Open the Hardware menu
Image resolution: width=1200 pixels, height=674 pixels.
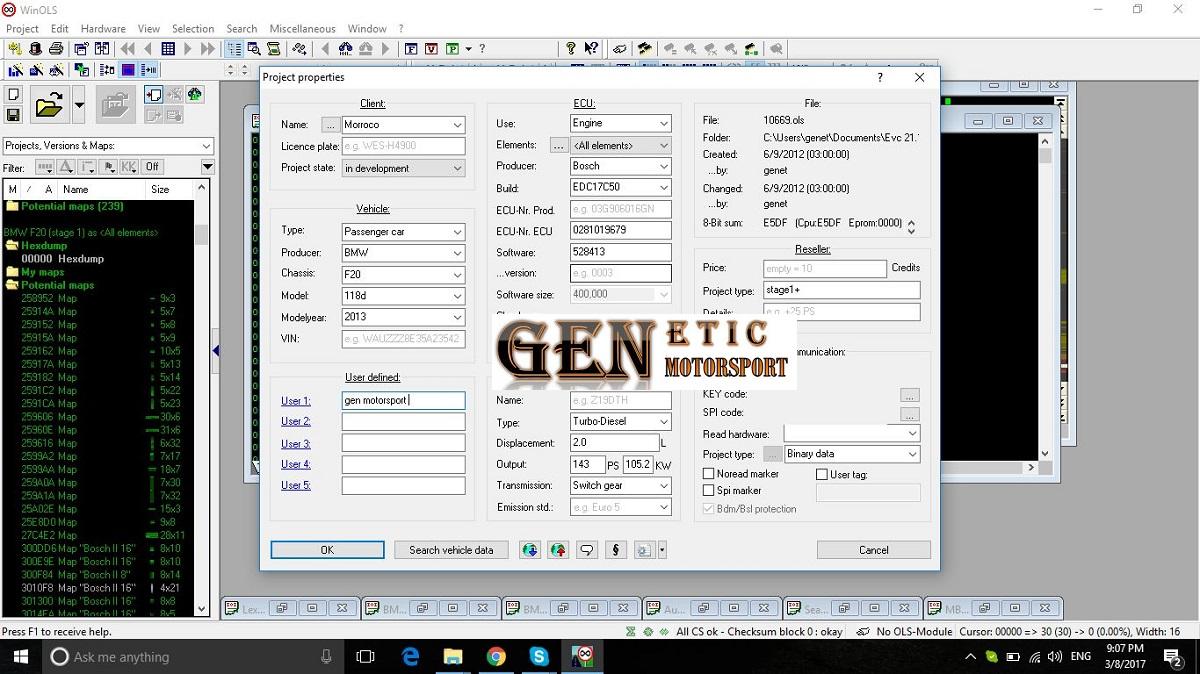tap(103, 29)
